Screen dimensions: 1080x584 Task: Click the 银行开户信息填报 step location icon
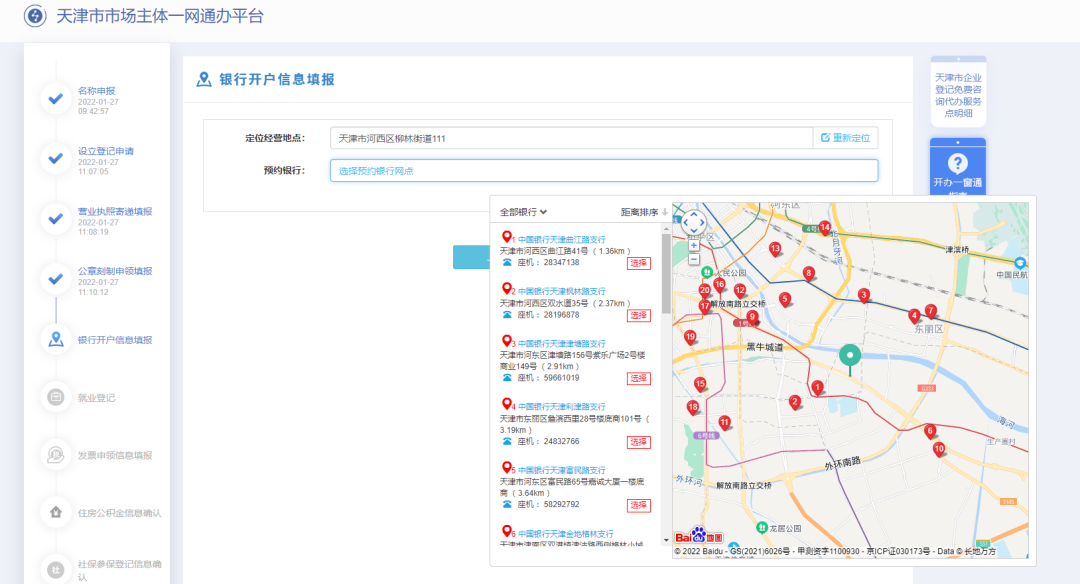(56, 340)
